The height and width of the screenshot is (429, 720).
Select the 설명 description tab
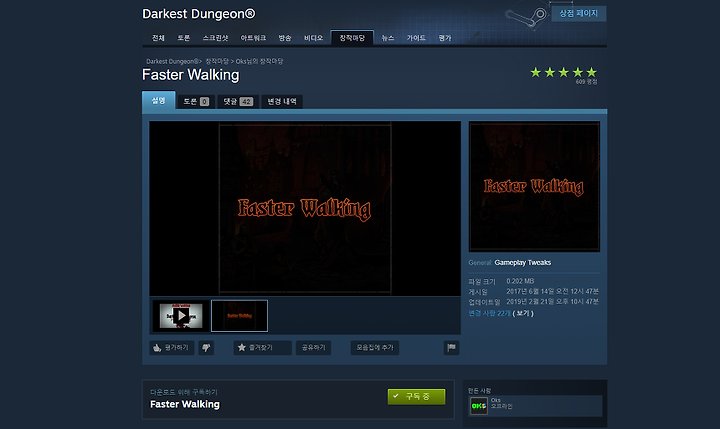click(x=158, y=100)
